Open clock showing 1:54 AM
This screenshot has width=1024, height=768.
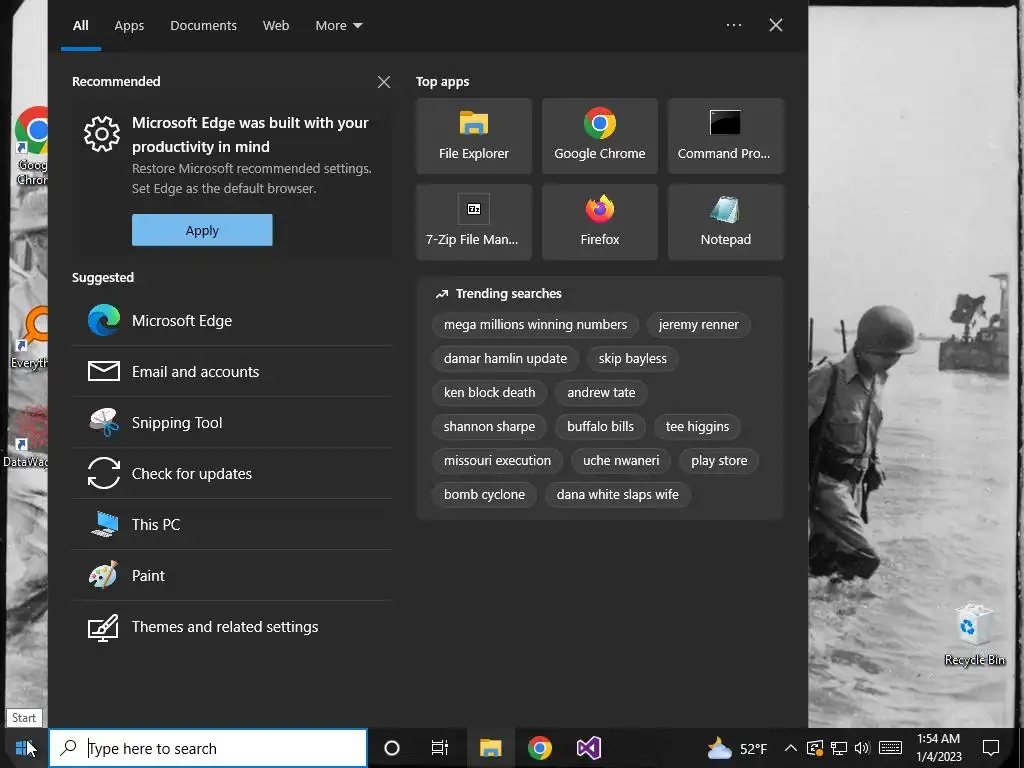(x=938, y=748)
